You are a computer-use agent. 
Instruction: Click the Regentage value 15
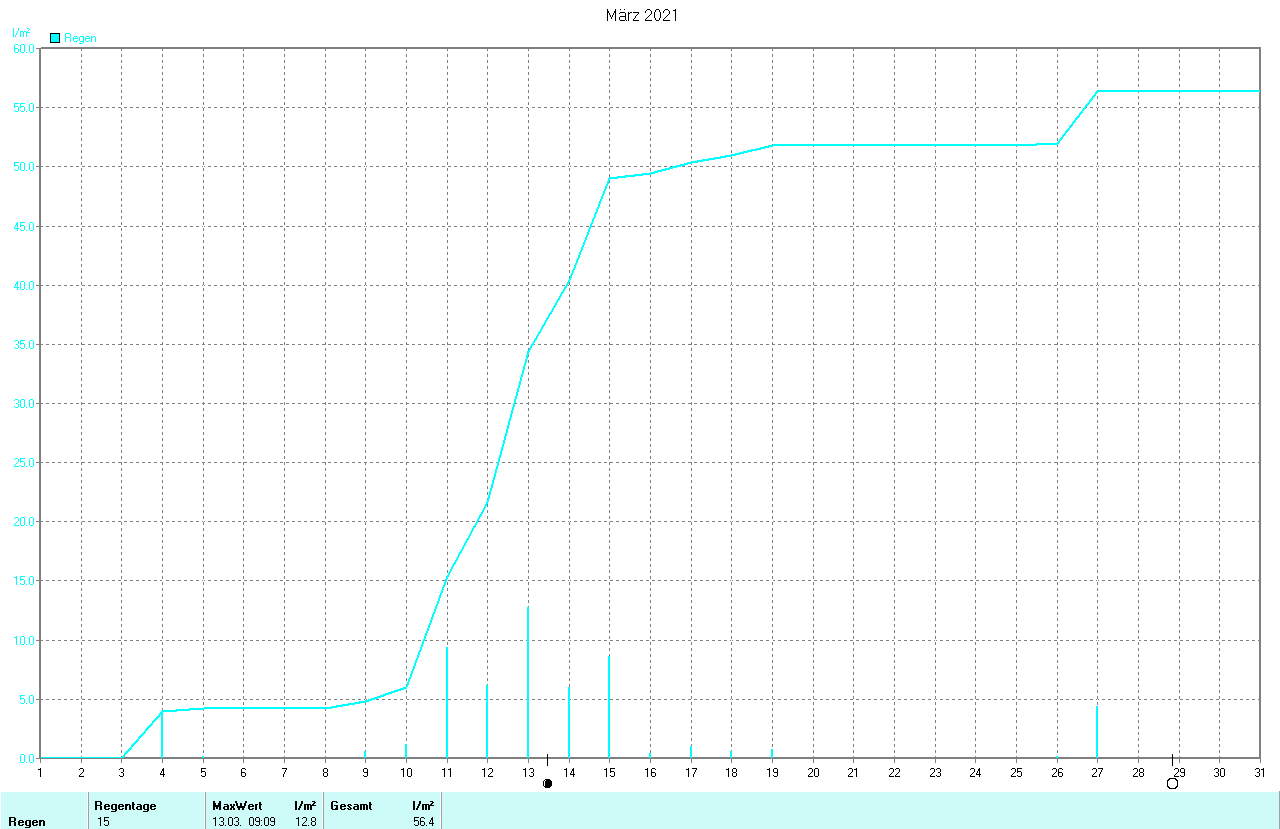pyautogui.click(x=103, y=821)
